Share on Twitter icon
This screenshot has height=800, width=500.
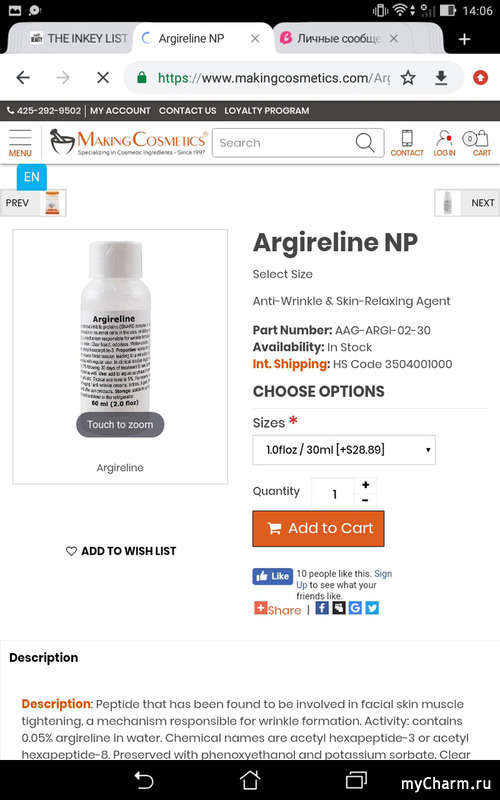pos(372,608)
